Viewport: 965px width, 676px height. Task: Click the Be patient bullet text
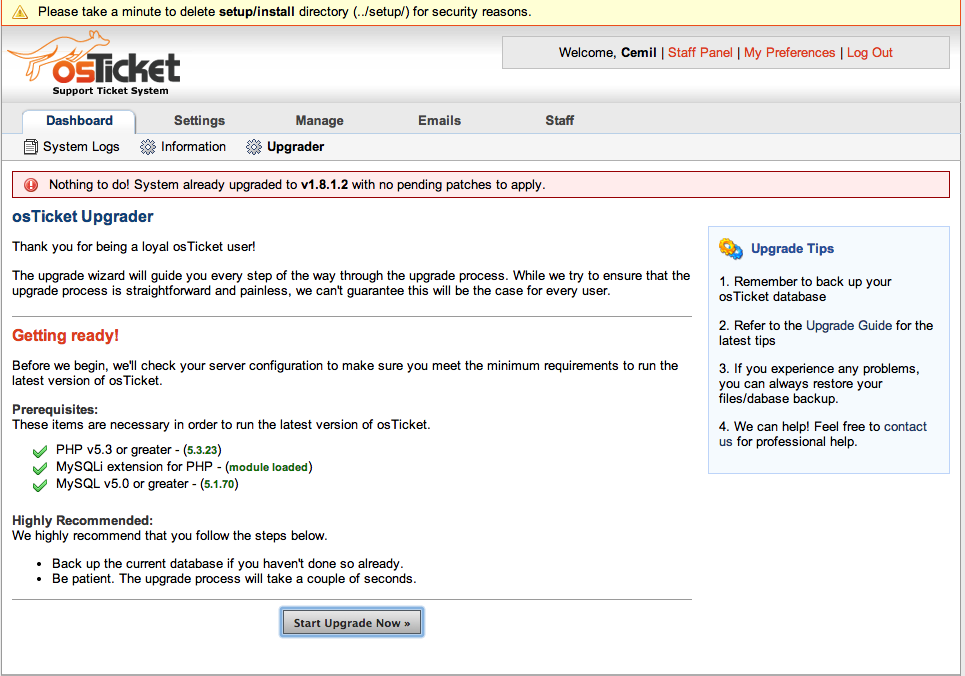[x=234, y=579]
